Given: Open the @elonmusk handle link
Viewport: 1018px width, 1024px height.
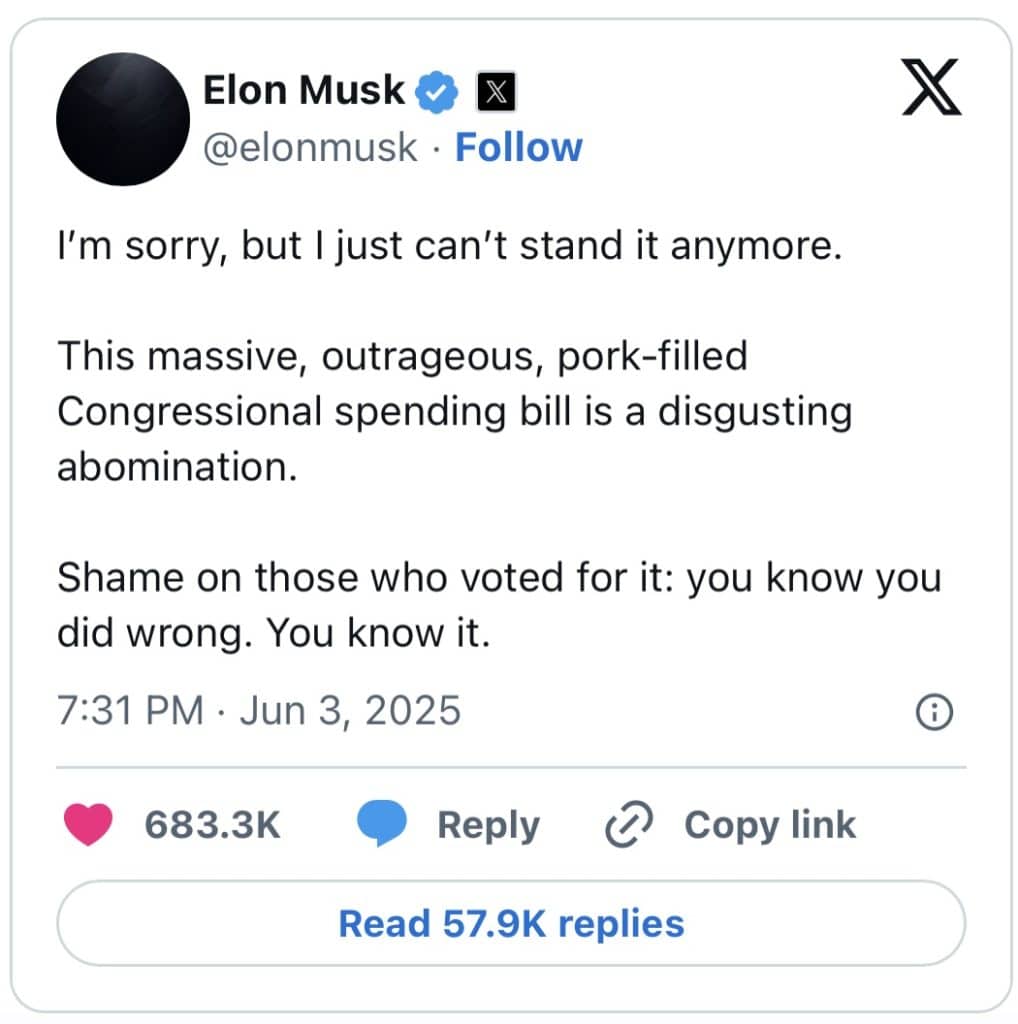Looking at the screenshot, I should (310, 147).
